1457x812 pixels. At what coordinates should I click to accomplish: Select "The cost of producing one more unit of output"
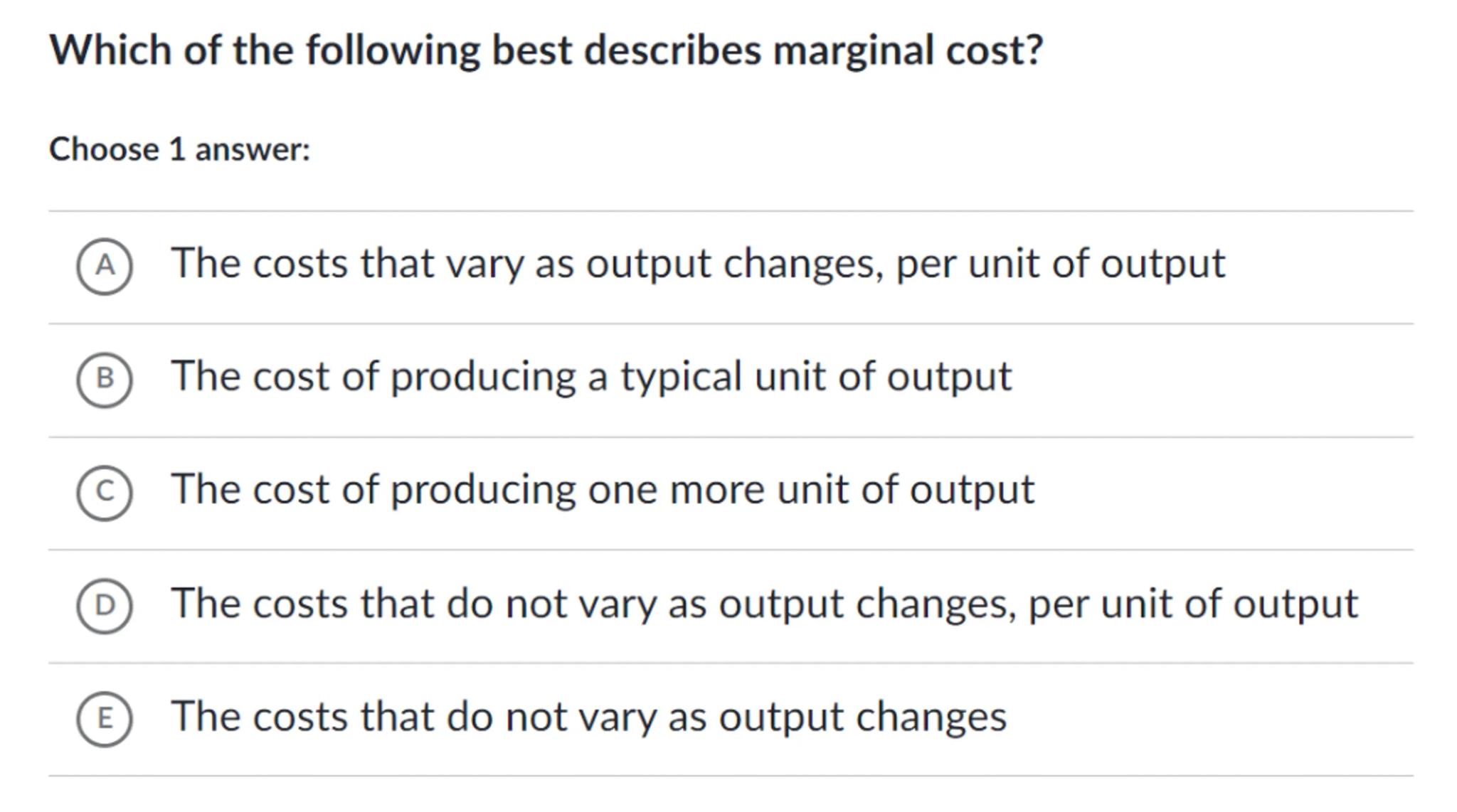602,489
